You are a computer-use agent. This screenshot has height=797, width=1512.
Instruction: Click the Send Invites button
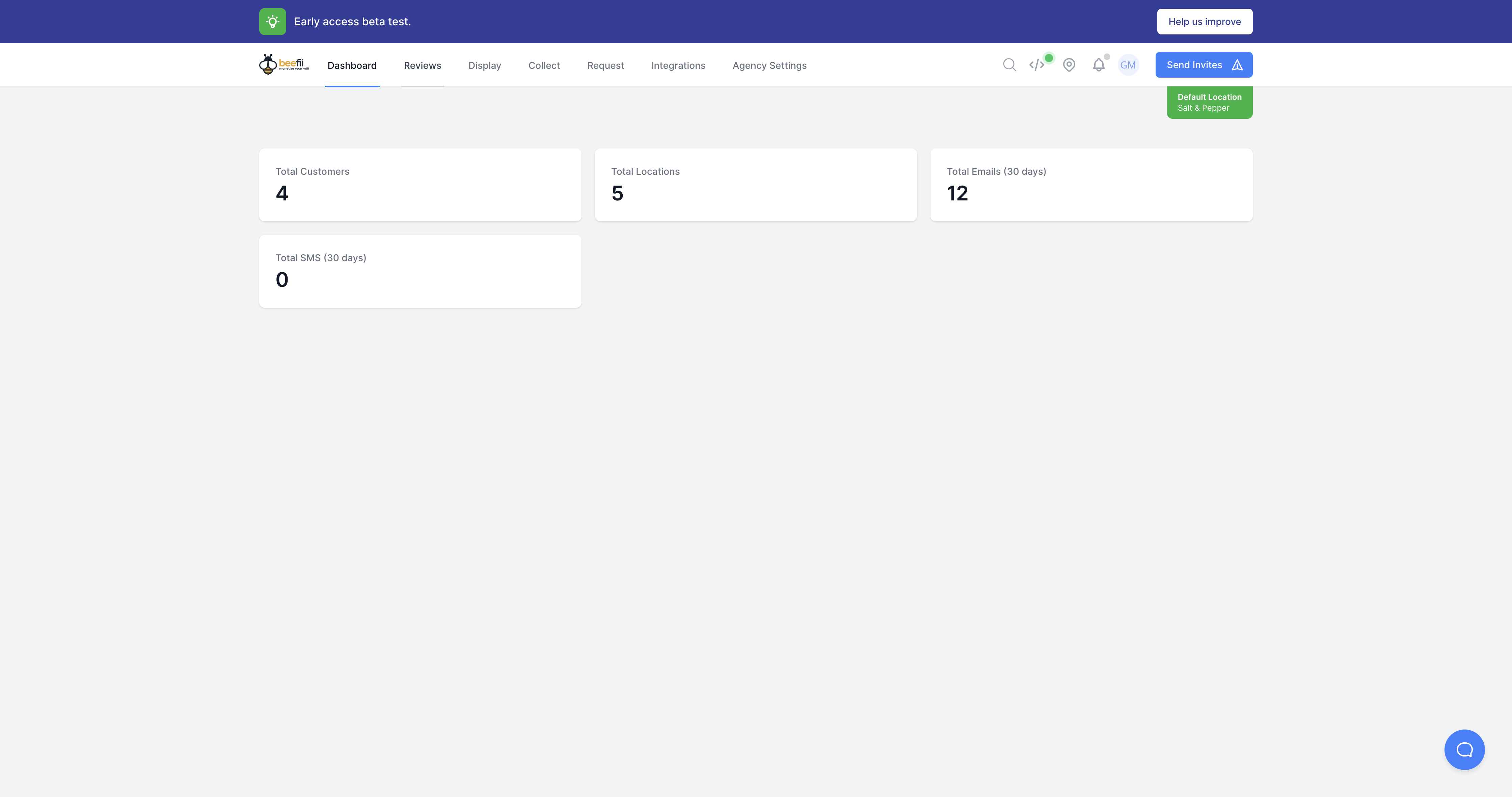(x=1203, y=65)
